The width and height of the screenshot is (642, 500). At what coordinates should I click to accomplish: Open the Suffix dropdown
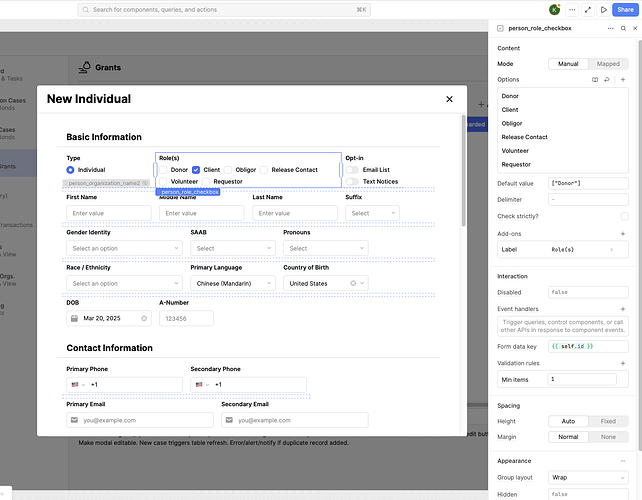(x=373, y=213)
